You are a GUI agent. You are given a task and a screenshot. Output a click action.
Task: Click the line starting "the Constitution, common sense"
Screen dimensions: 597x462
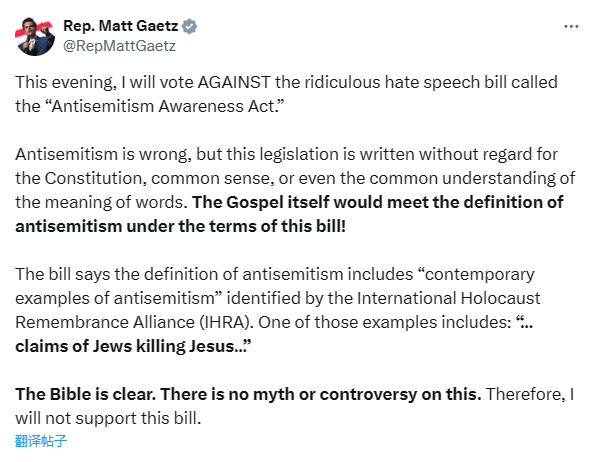click(295, 178)
